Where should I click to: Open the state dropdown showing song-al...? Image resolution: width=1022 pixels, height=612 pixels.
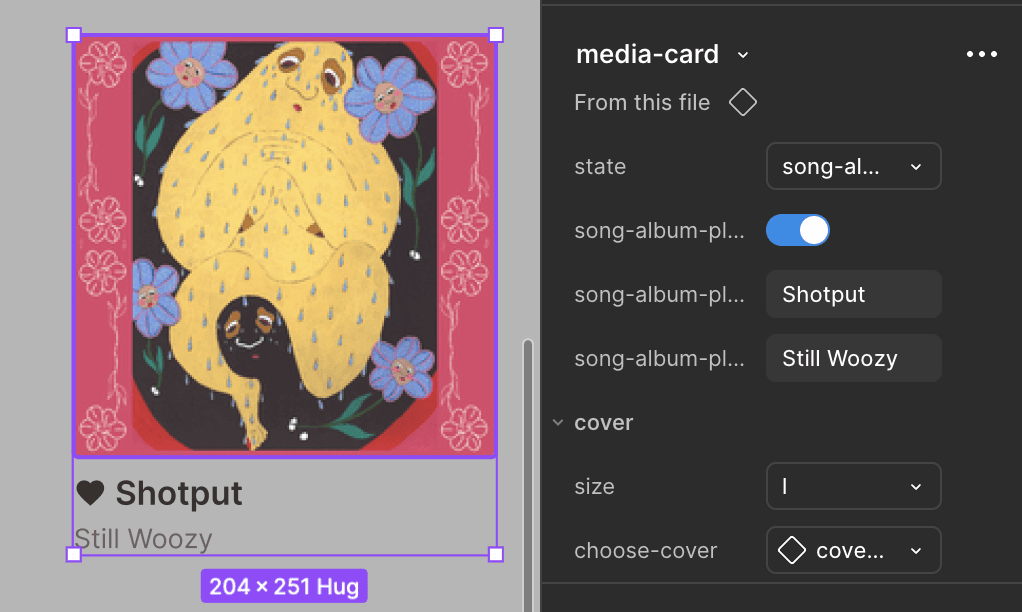click(x=853, y=166)
